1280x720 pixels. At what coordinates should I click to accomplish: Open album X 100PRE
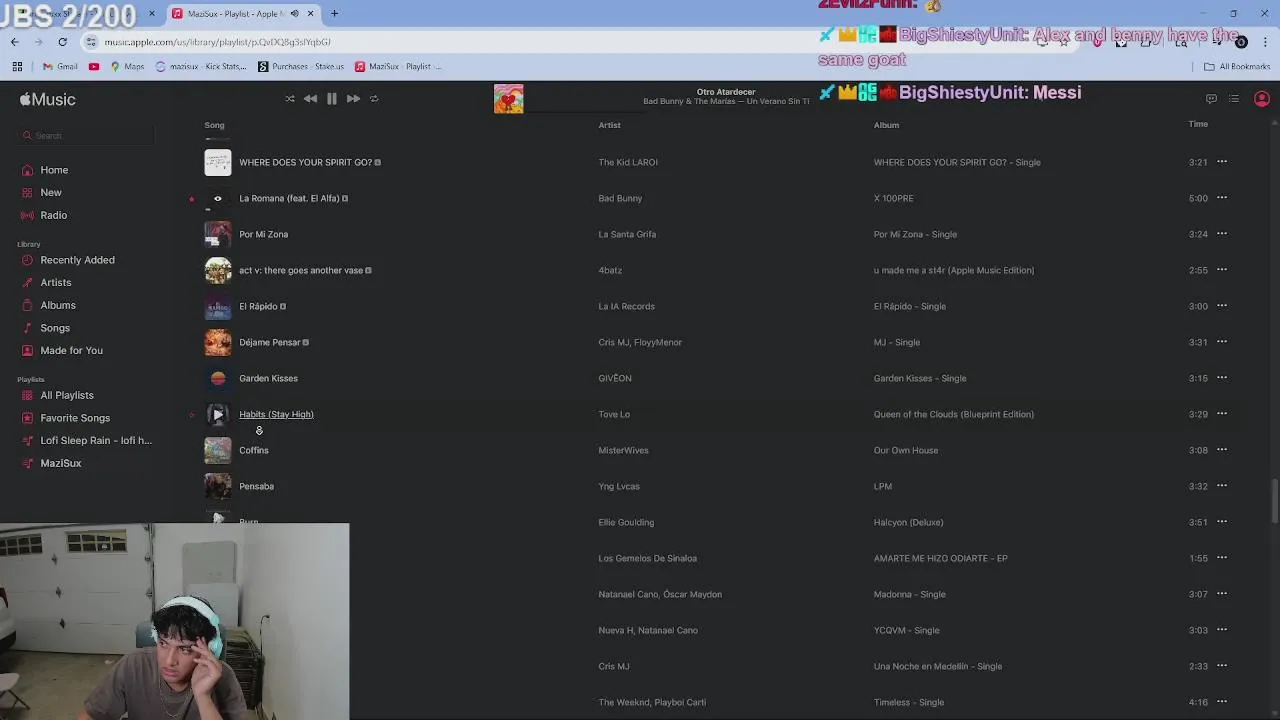tap(893, 198)
